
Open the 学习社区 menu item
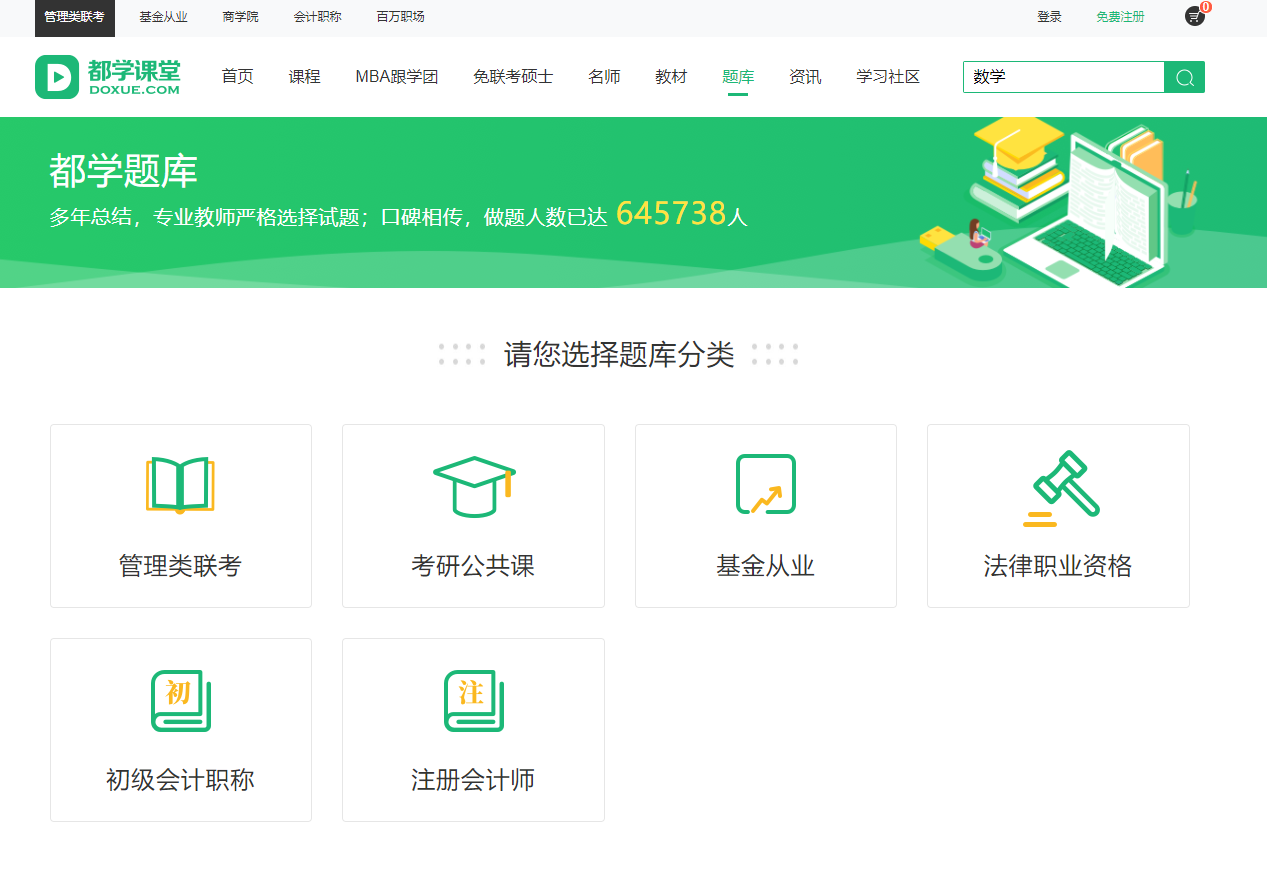pos(887,76)
